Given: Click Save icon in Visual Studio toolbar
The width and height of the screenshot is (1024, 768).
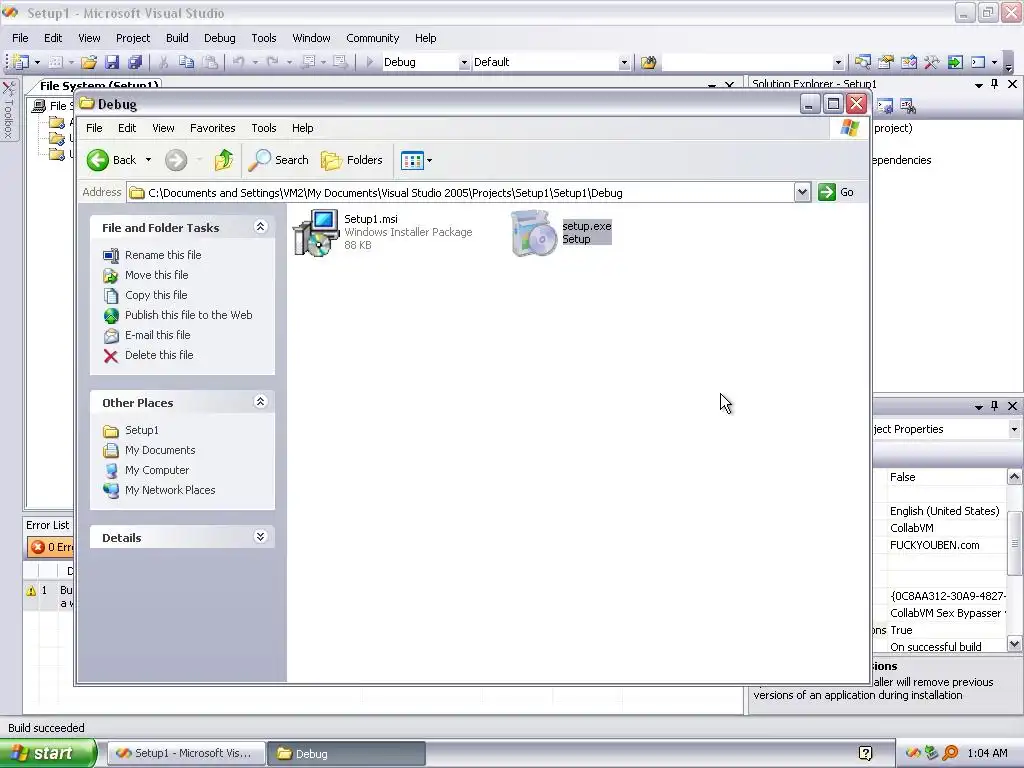Looking at the screenshot, I should 112,62.
